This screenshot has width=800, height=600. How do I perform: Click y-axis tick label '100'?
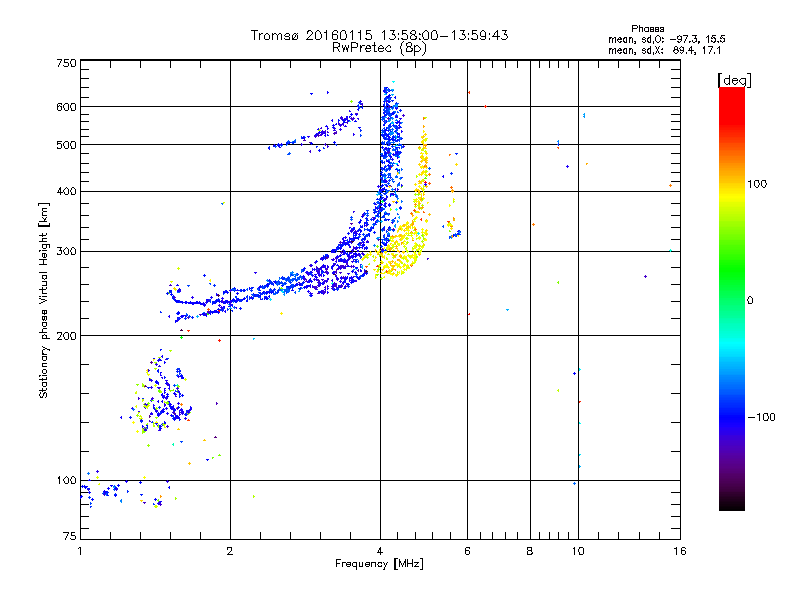pos(66,481)
